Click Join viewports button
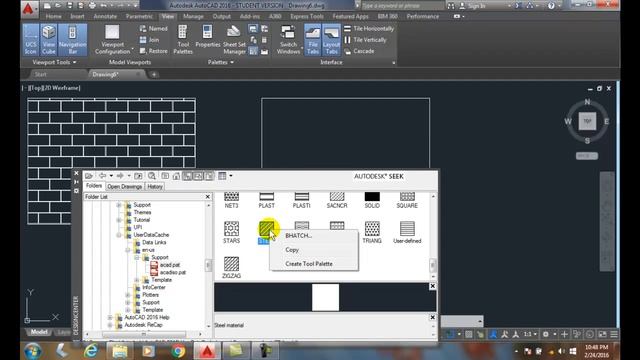 [149, 40]
